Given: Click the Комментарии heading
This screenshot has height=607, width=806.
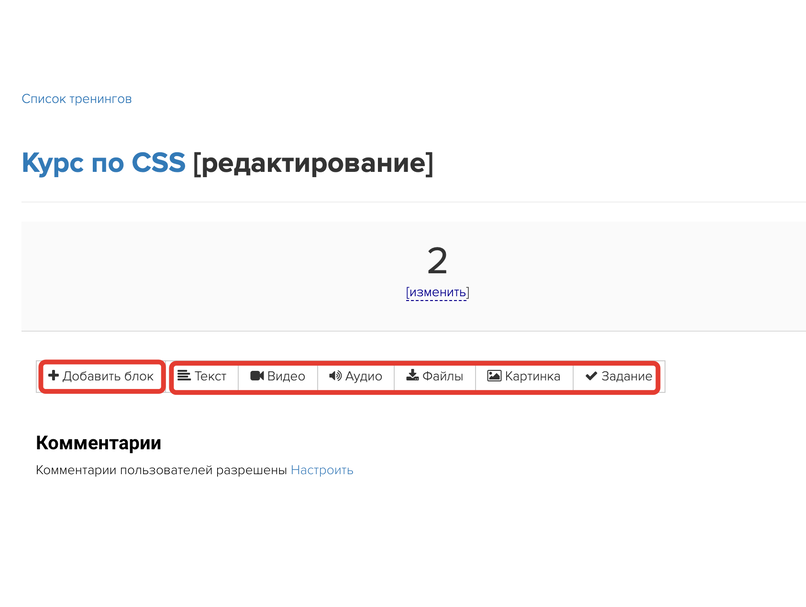Looking at the screenshot, I should [99, 443].
